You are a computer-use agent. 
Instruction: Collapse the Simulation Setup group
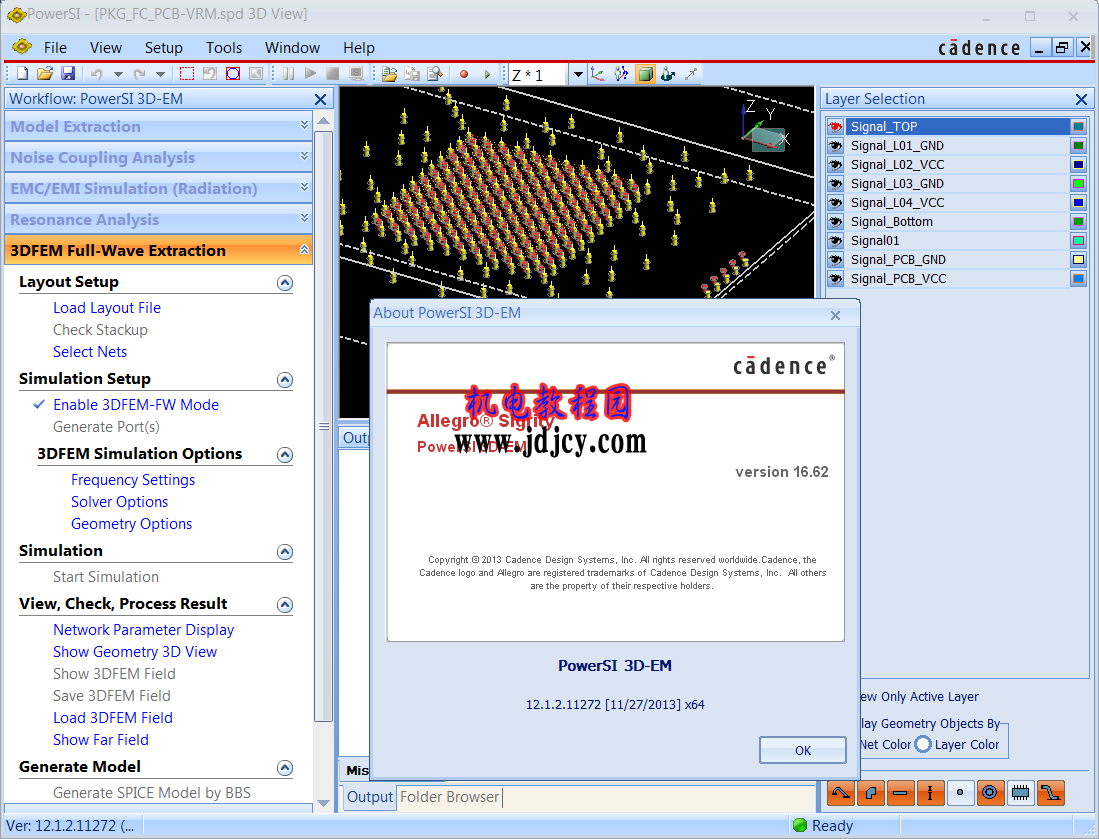click(x=285, y=380)
